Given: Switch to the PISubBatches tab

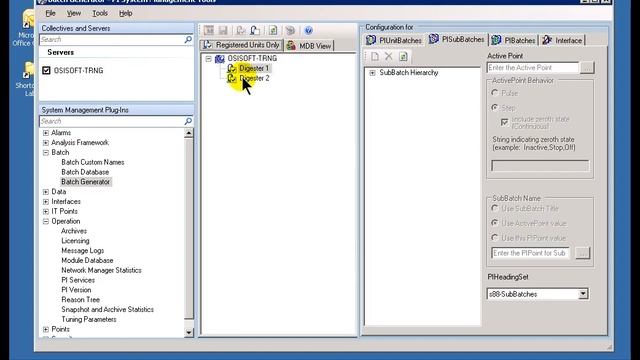Looking at the screenshot, I should (456, 39).
